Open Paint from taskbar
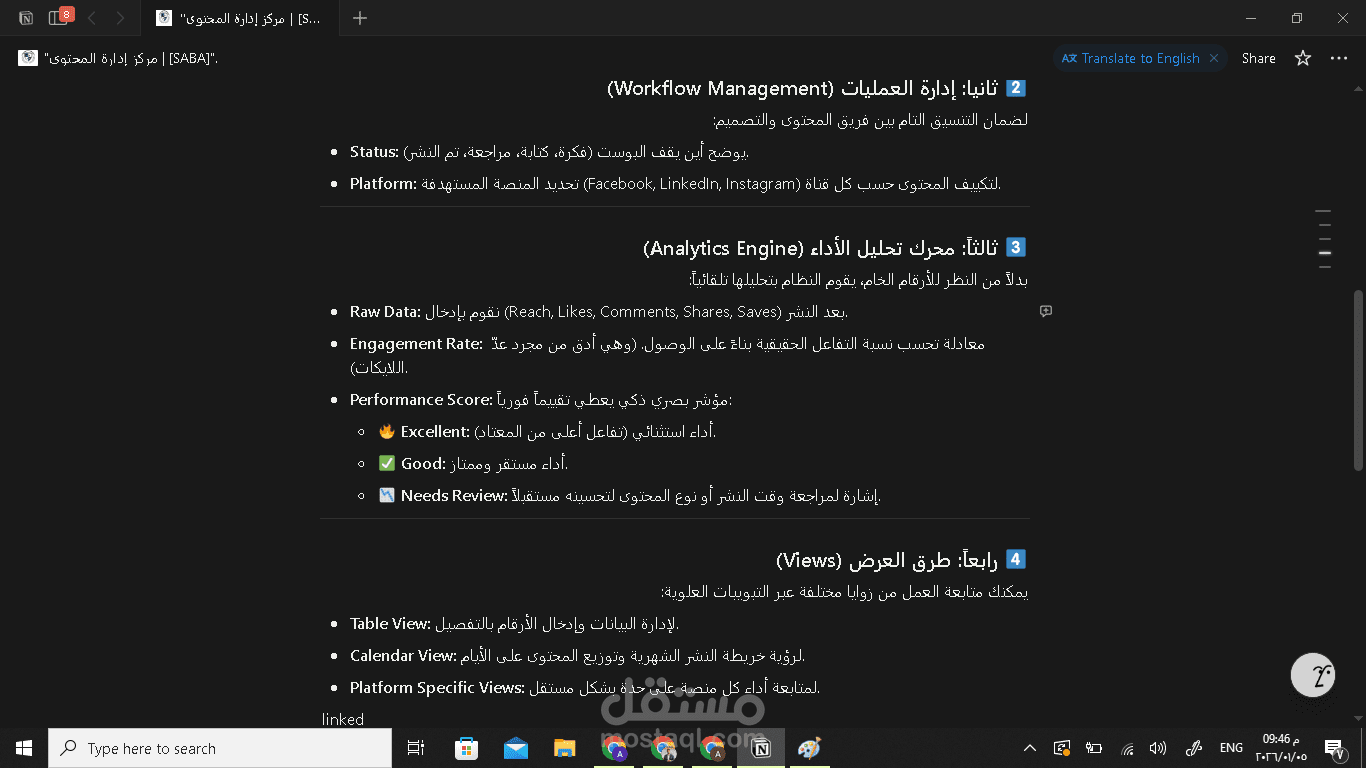The width and height of the screenshot is (1366, 768). coord(809,748)
